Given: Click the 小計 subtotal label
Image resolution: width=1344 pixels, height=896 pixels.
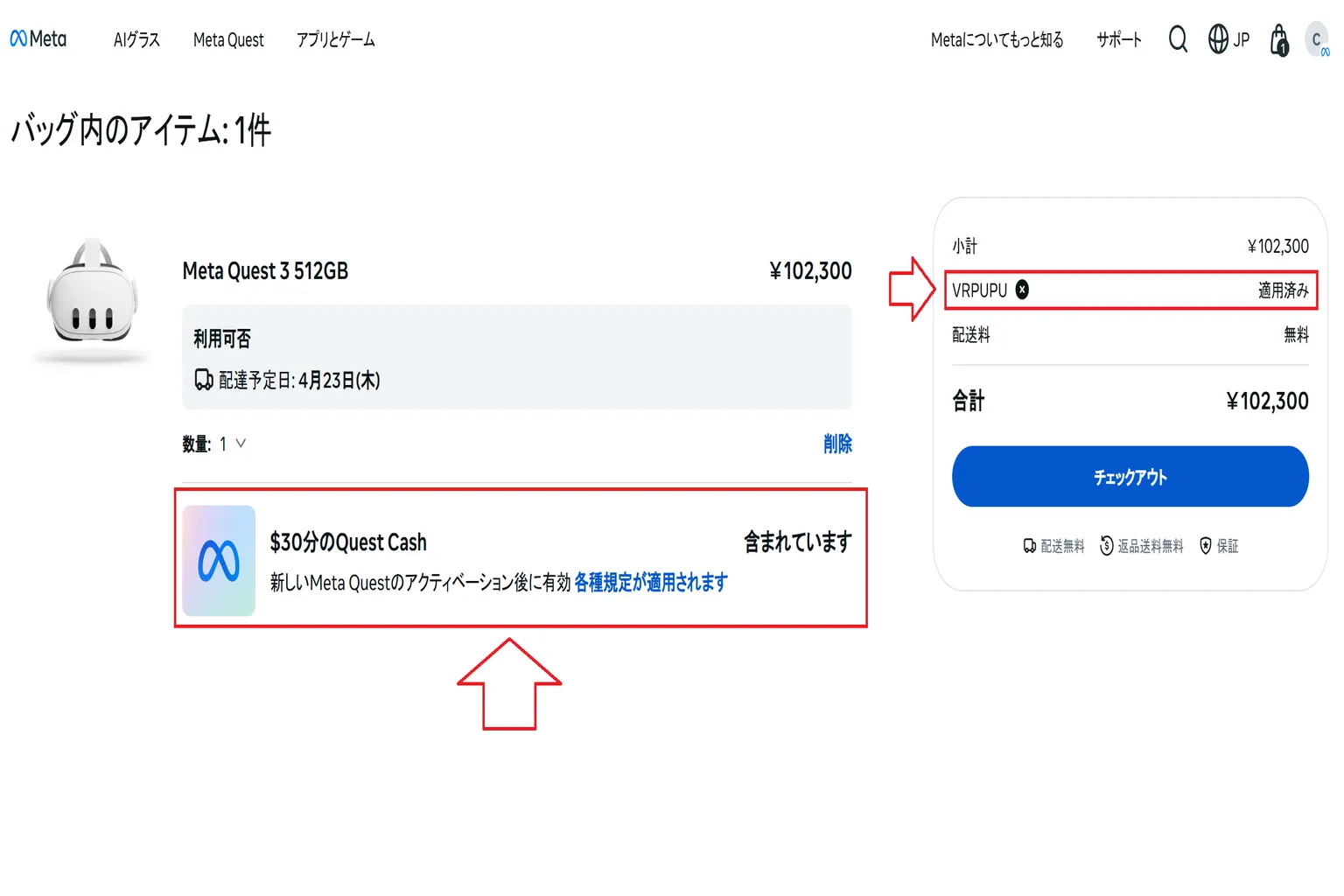Looking at the screenshot, I should click(x=965, y=246).
